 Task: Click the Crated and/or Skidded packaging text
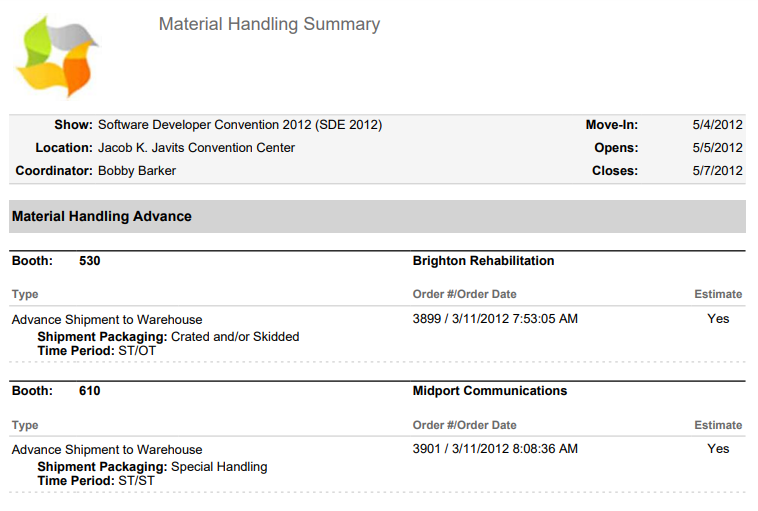click(x=235, y=337)
